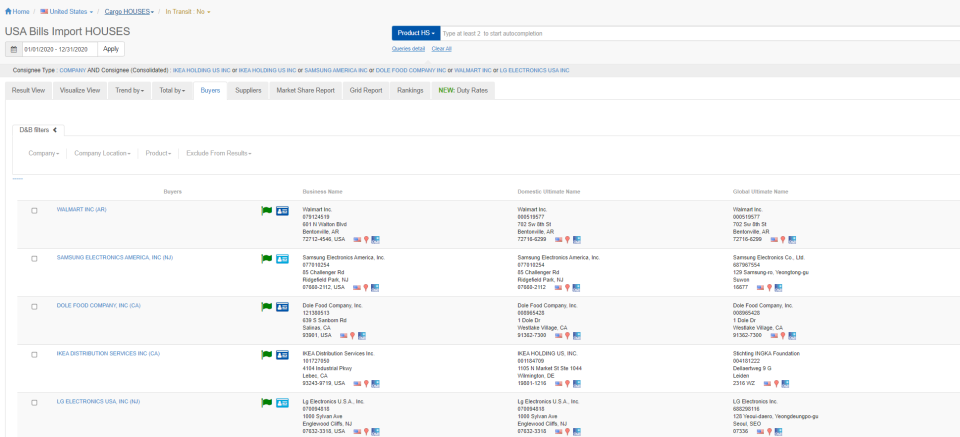Click D&B icon in Dole Global Ultimate cell

click(x=792, y=335)
